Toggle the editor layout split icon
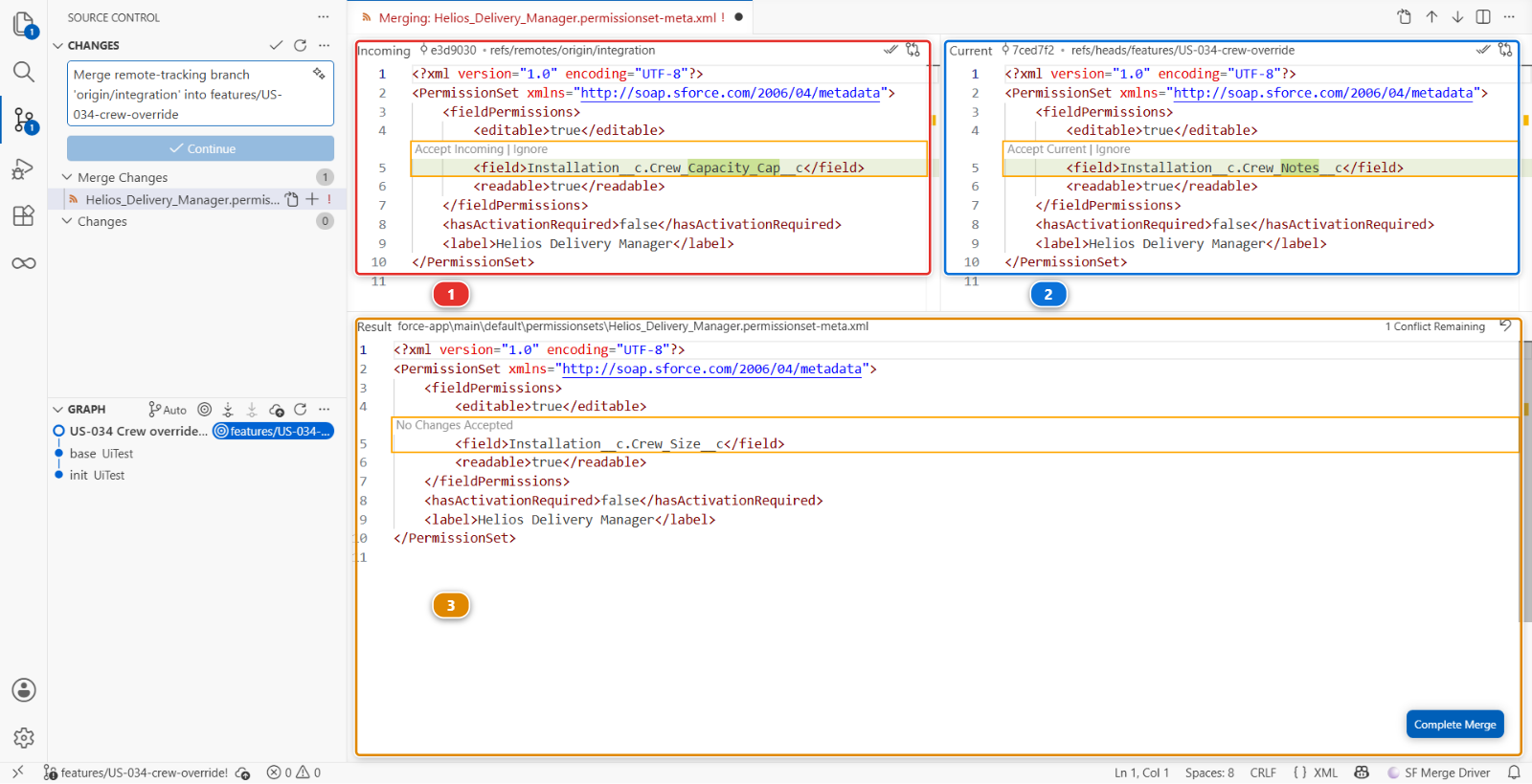The image size is (1532, 784). tap(1483, 16)
